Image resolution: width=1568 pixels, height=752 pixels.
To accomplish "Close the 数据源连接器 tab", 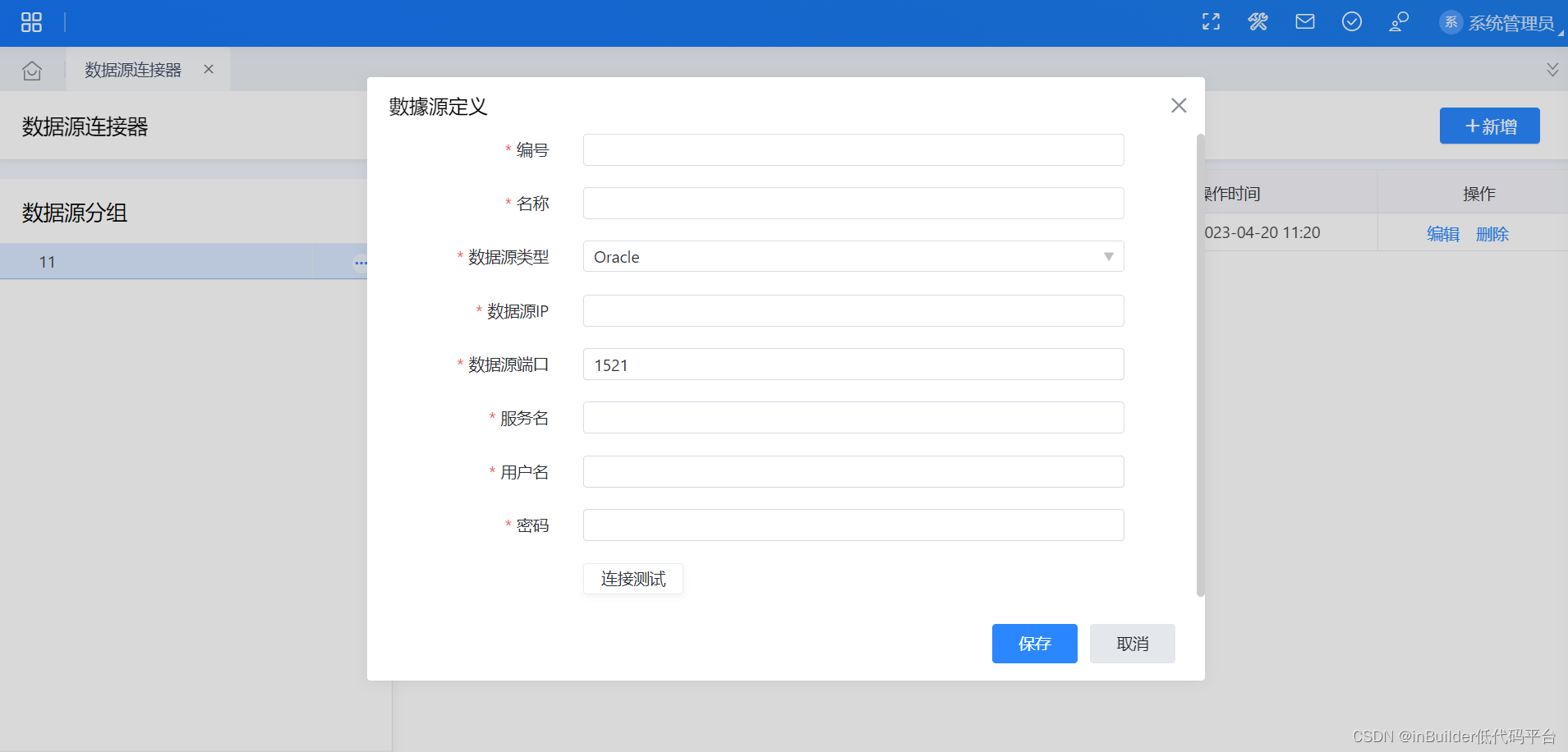I will pos(209,69).
